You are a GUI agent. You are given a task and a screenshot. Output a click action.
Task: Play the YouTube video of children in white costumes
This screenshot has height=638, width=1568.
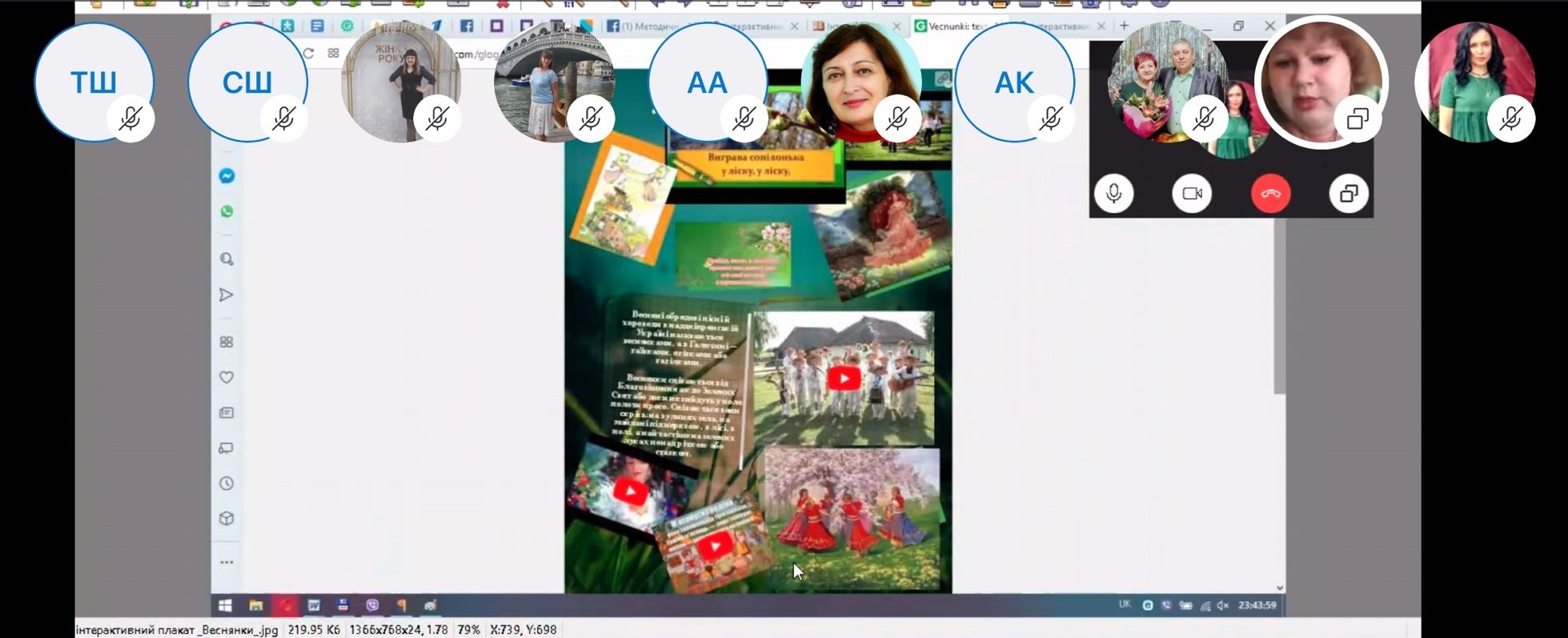[x=844, y=379]
